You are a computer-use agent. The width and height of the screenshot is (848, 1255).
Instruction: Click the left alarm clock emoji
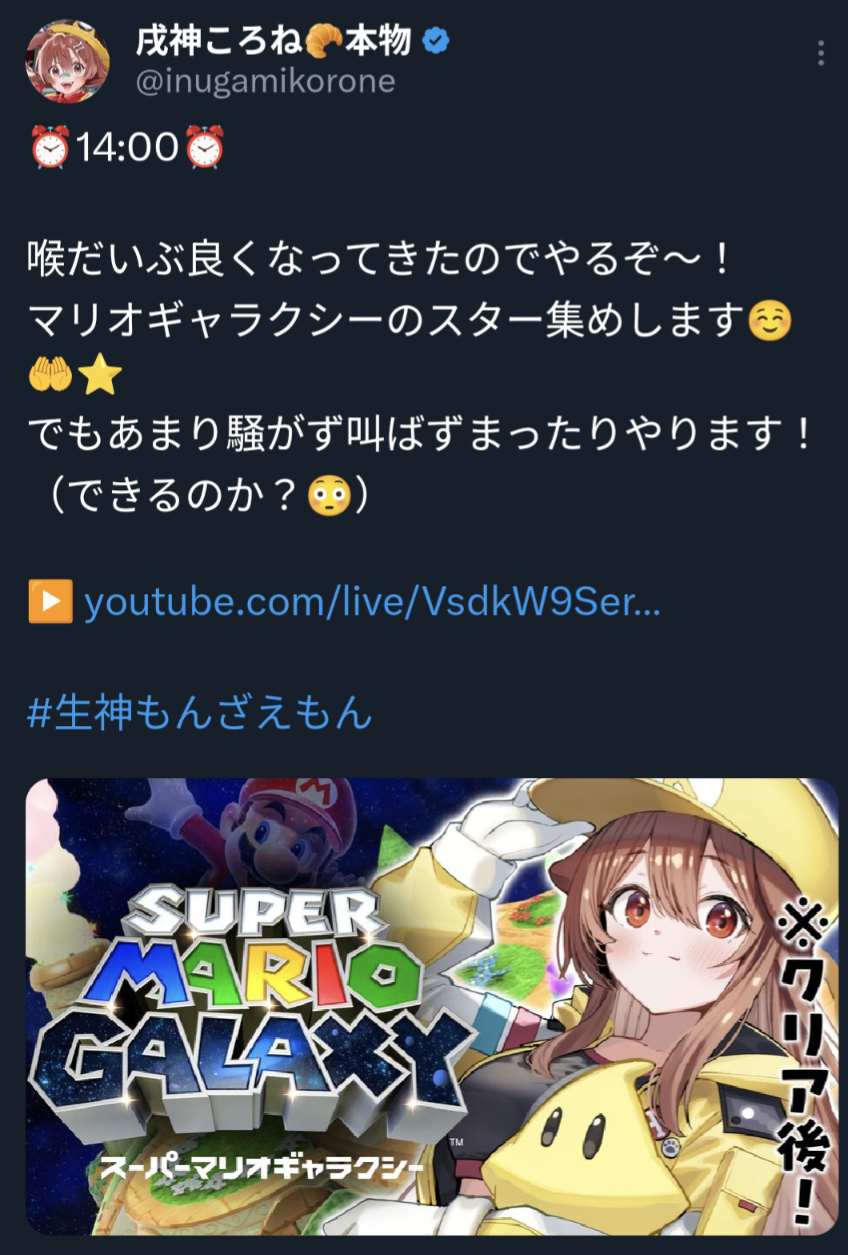coord(49,148)
